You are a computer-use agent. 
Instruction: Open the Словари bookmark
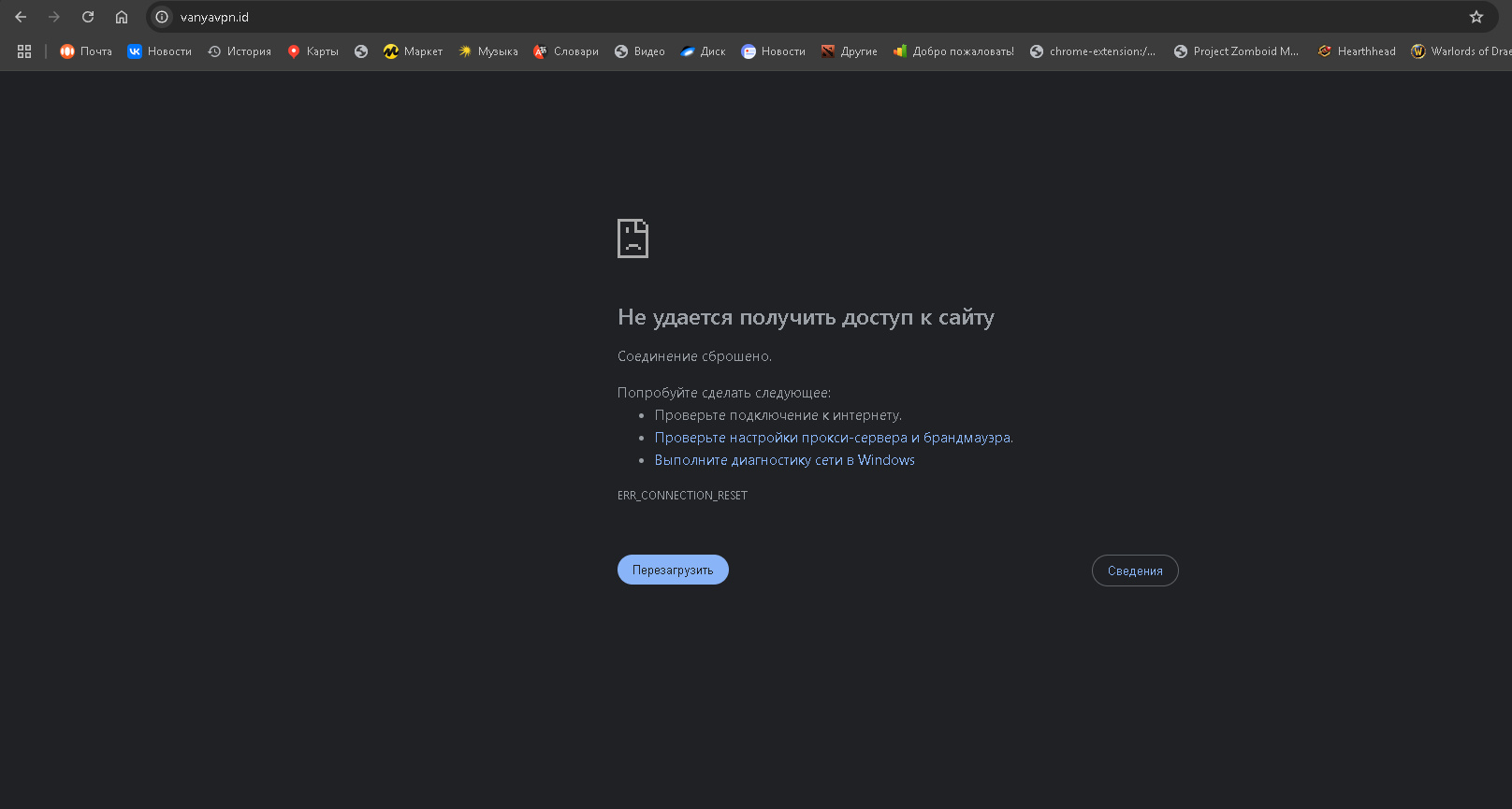click(x=566, y=51)
